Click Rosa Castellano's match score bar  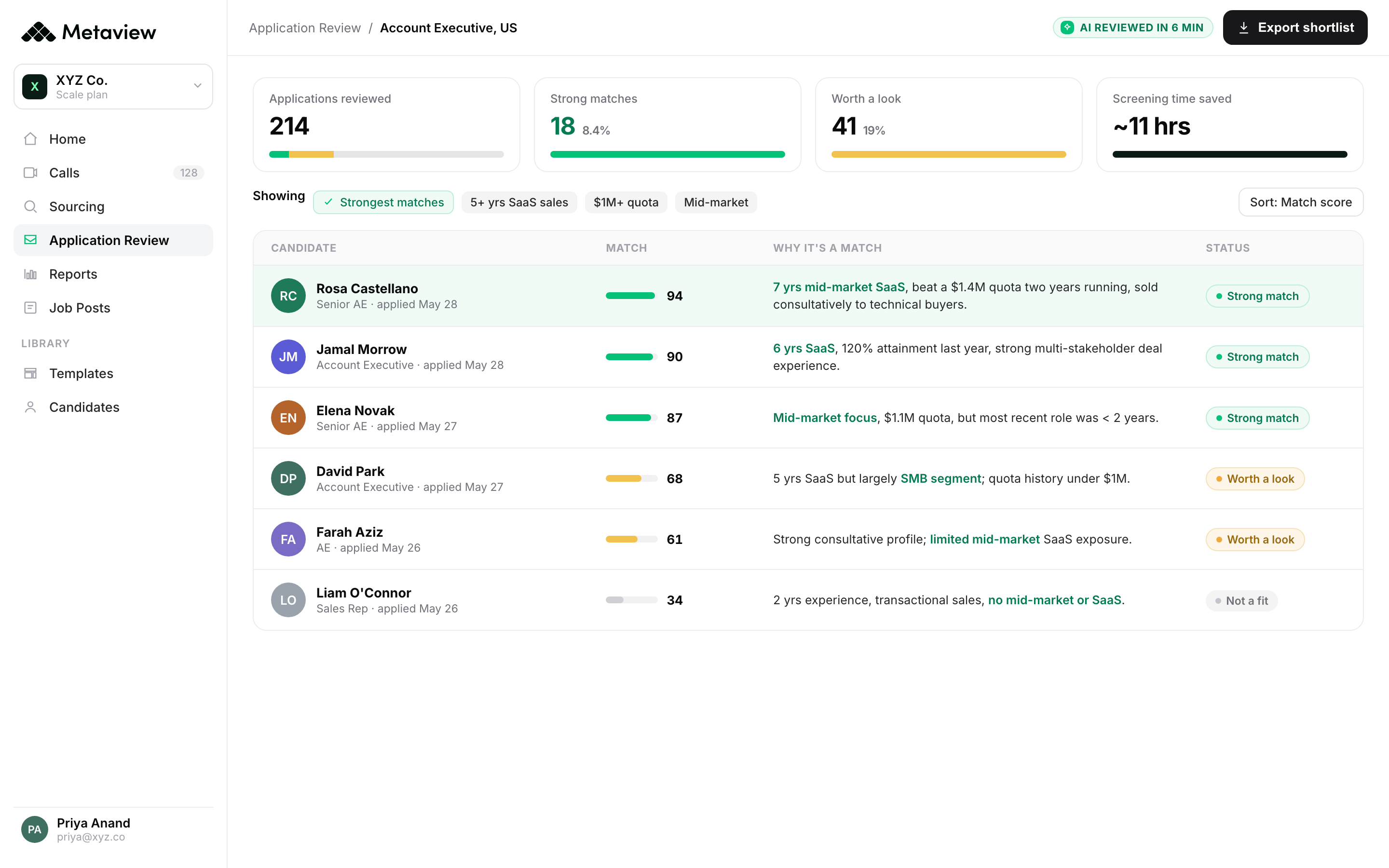click(x=631, y=296)
